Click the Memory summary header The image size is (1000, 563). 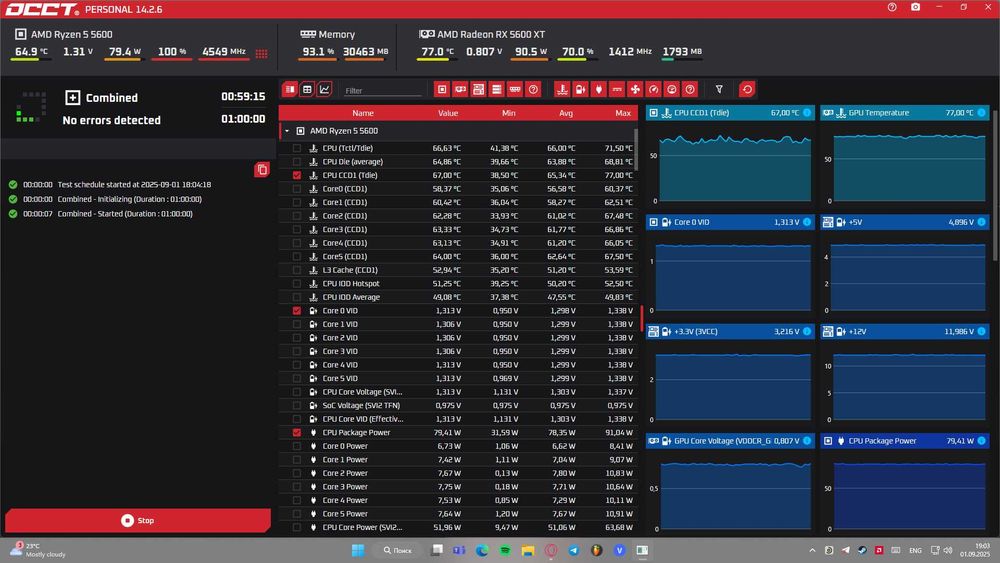328,34
